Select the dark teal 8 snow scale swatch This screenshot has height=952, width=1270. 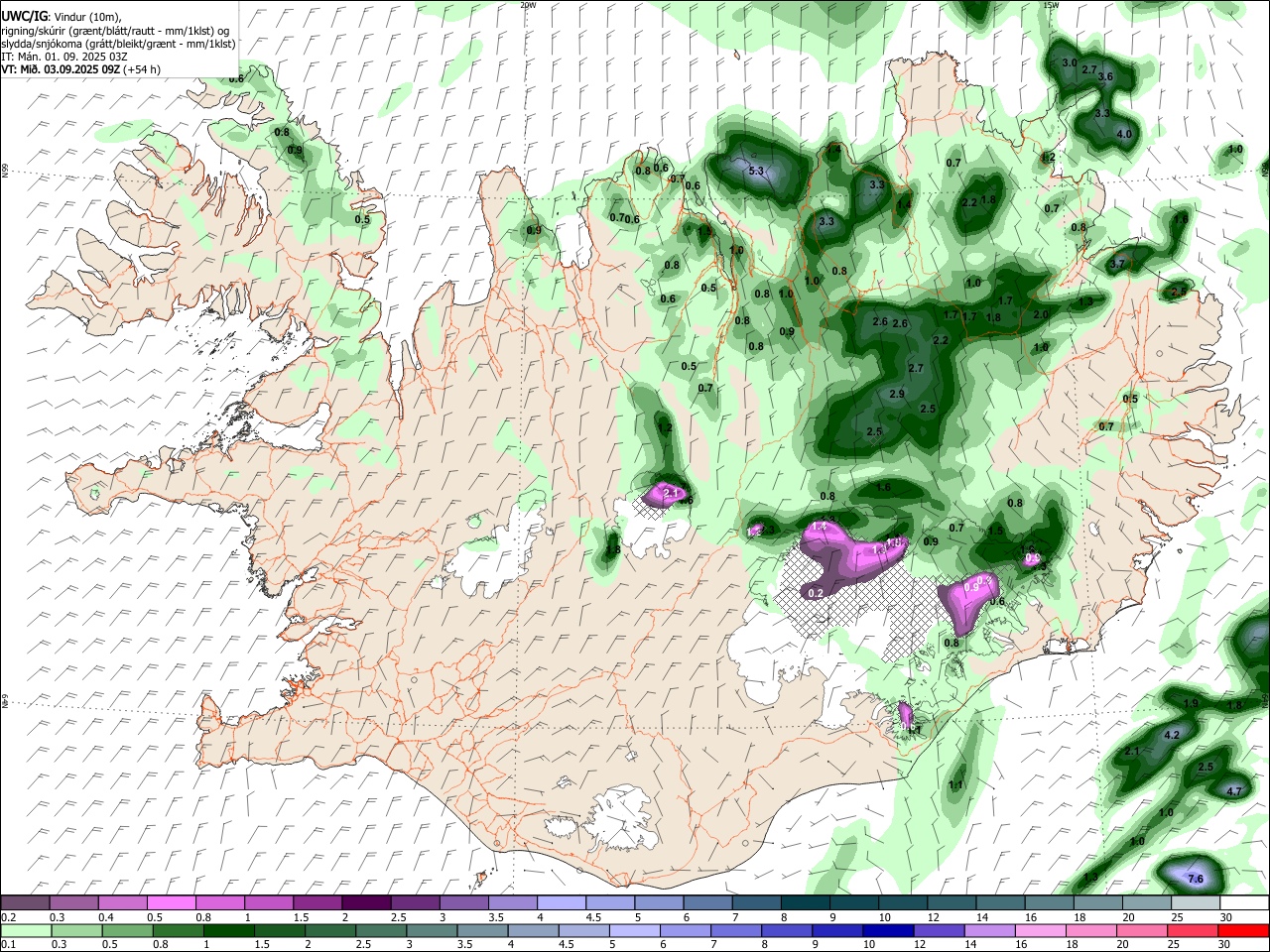(x=806, y=902)
